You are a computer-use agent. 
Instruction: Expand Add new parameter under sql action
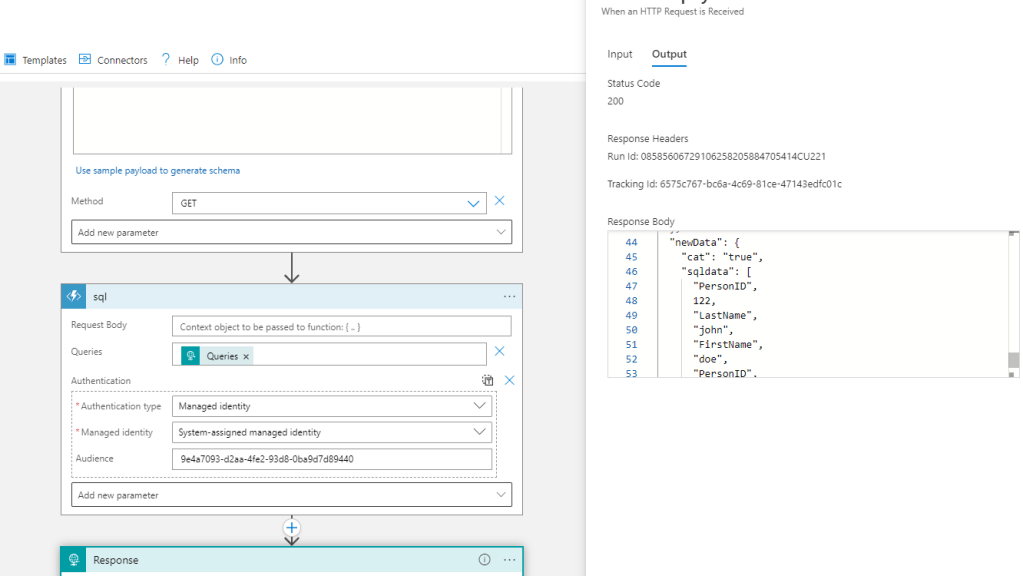tap(291, 495)
